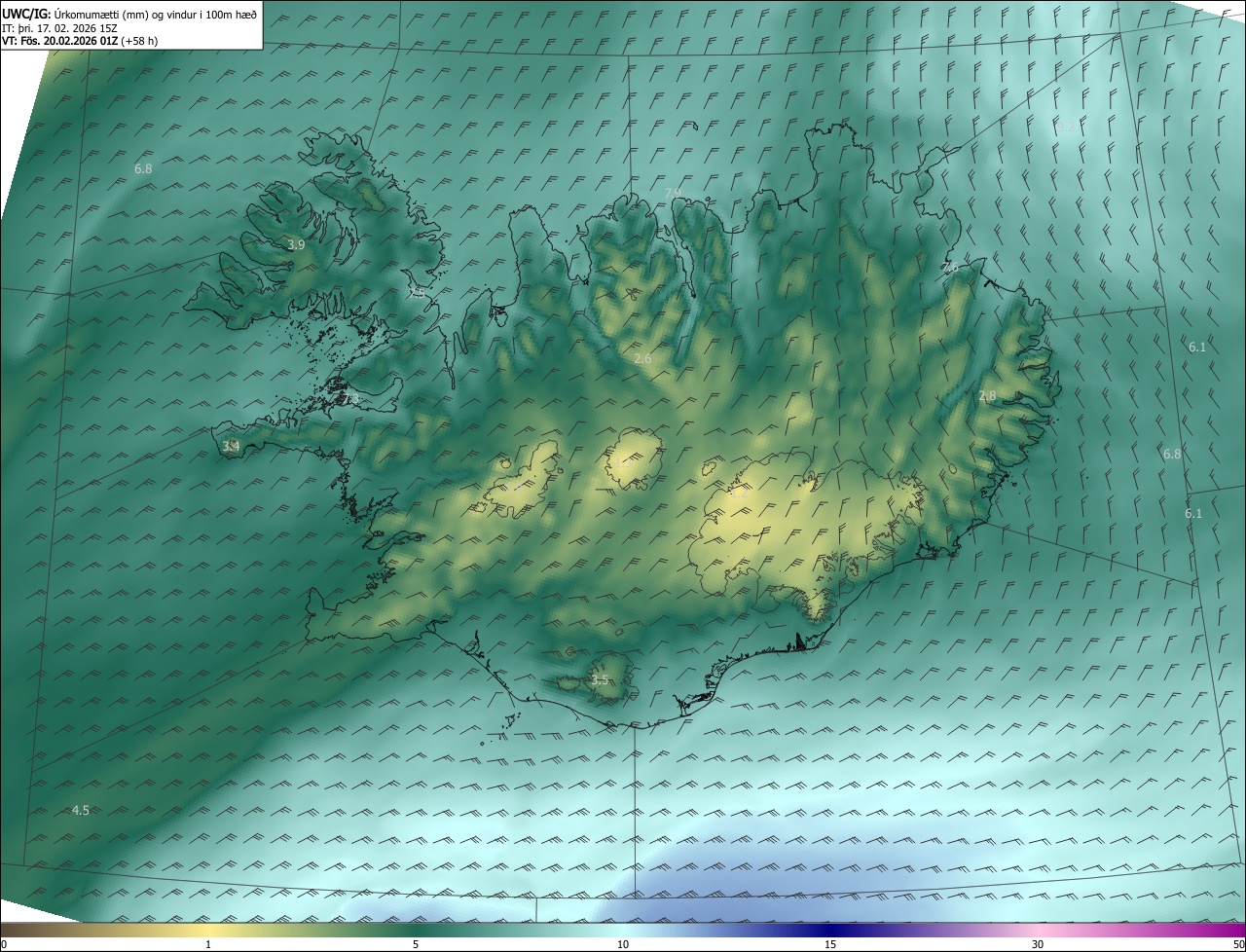Click the 3.5 value label on the map

point(600,679)
